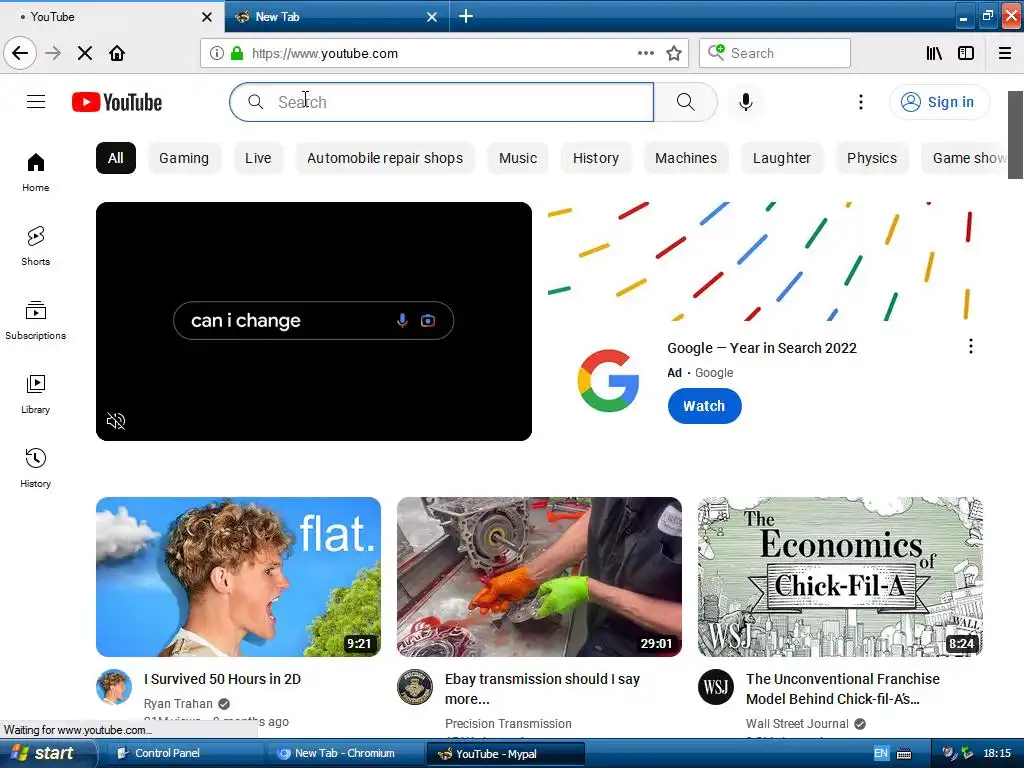Select the Machines filter chip
The image size is (1024, 768).
click(x=686, y=158)
